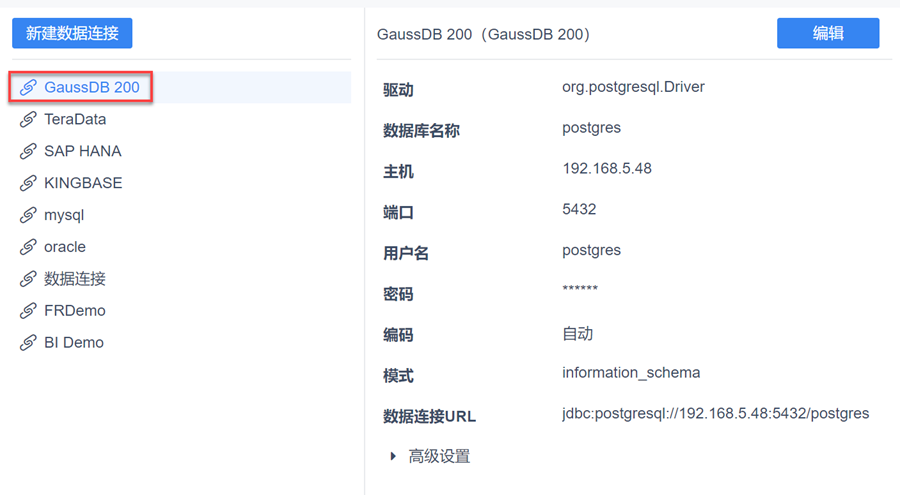Click the link icon beside mysql
The height and width of the screenshot is (496, 900).
28,215
